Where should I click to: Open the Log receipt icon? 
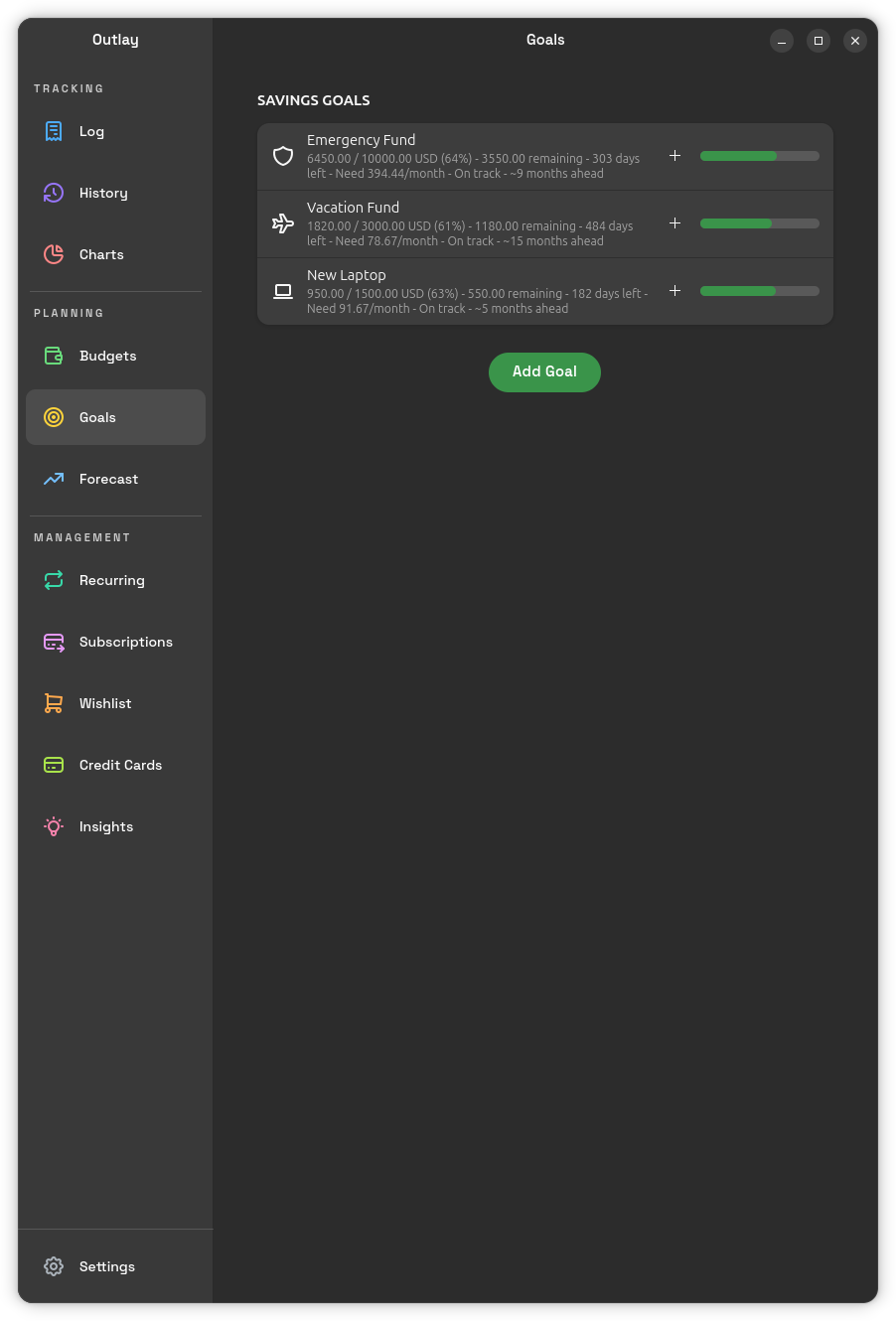click(54, 131)
